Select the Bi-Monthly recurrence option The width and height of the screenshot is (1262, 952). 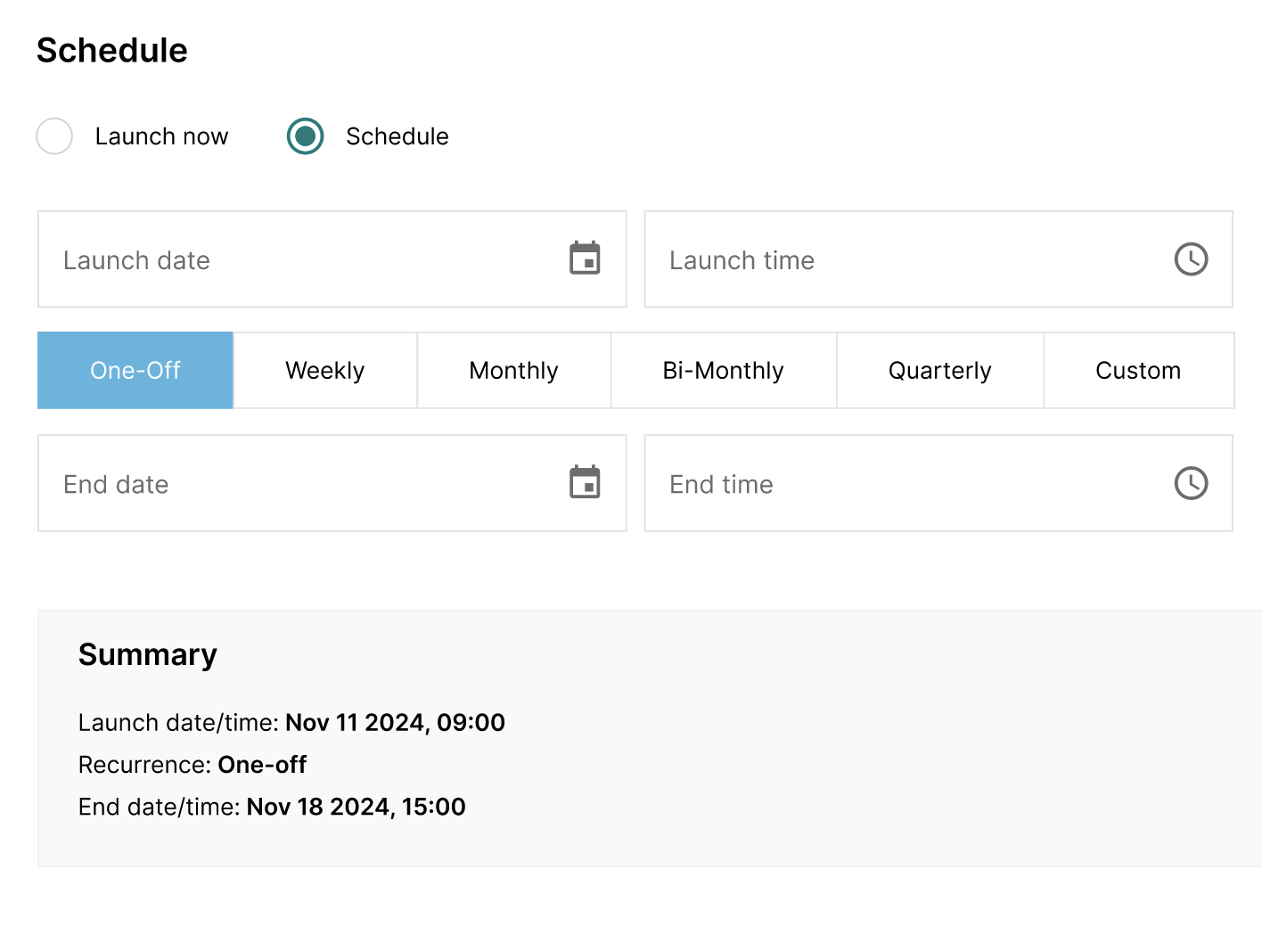click(x=723, y=370)
